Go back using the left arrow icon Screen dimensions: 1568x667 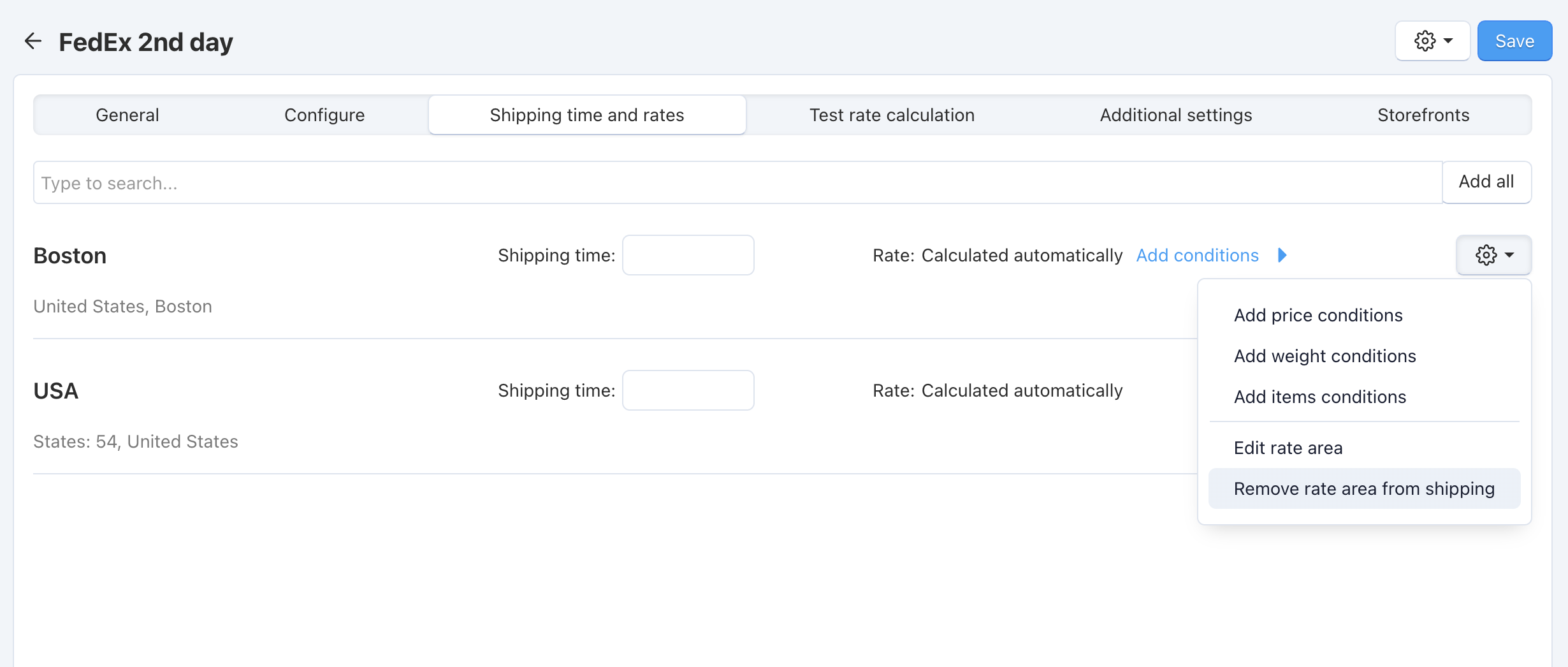(x=33, y=41)
